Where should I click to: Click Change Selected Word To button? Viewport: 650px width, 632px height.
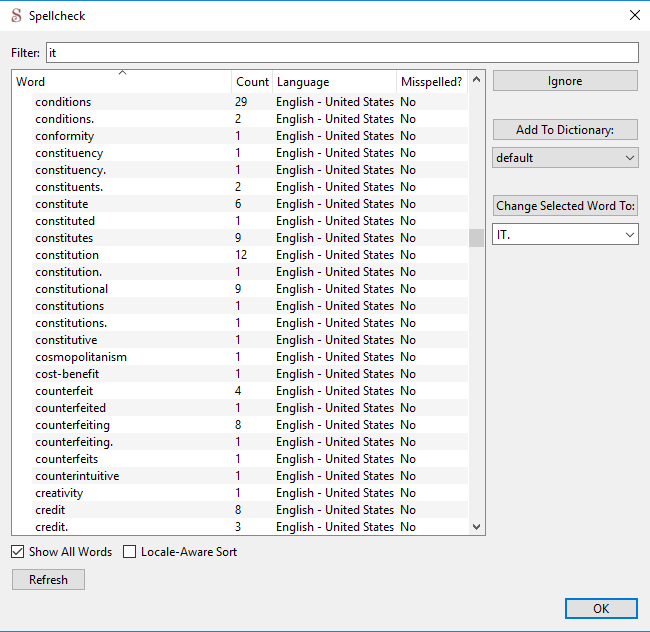point(565,206)
